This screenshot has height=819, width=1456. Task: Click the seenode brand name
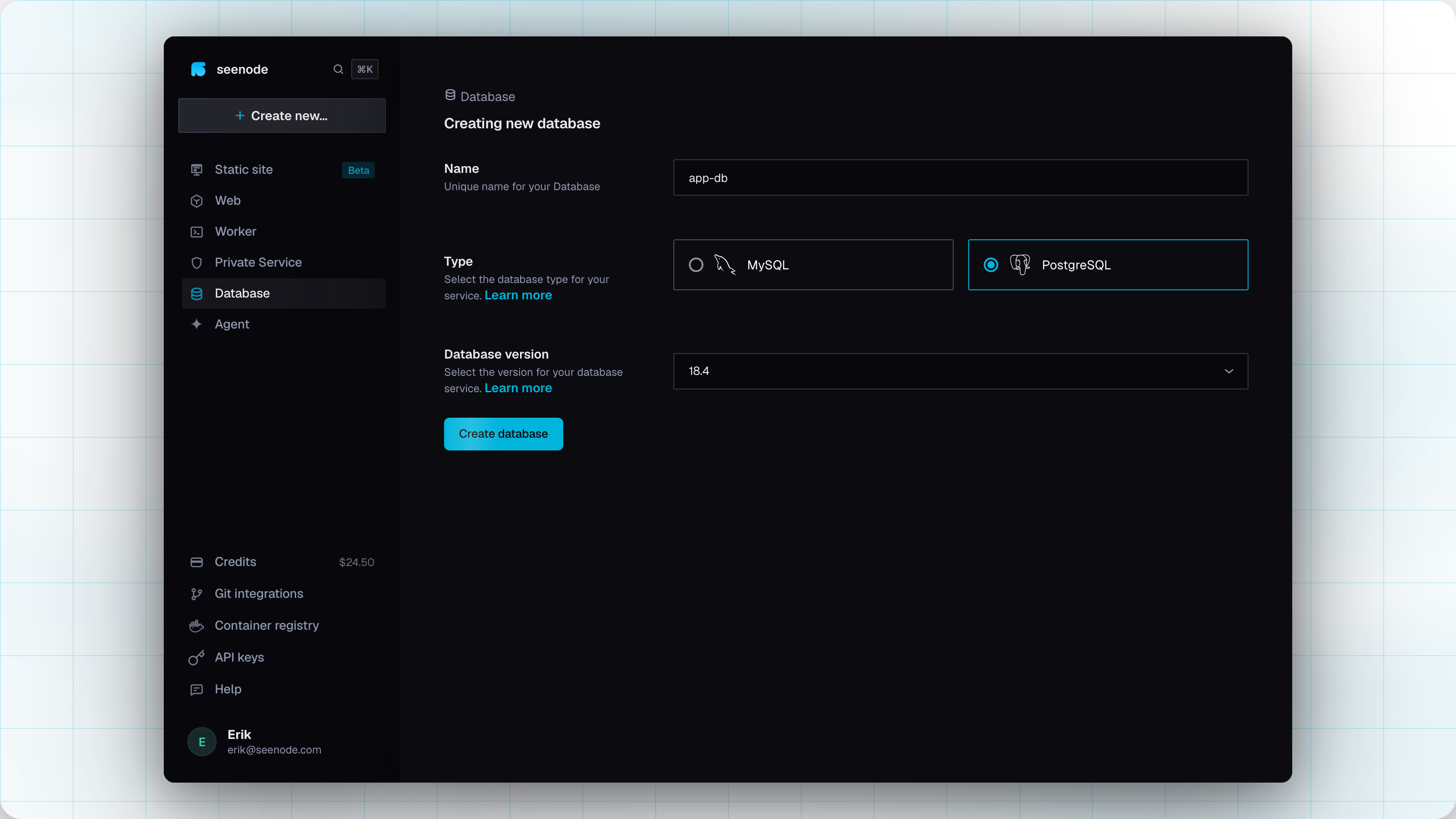[x=242, y=70]
